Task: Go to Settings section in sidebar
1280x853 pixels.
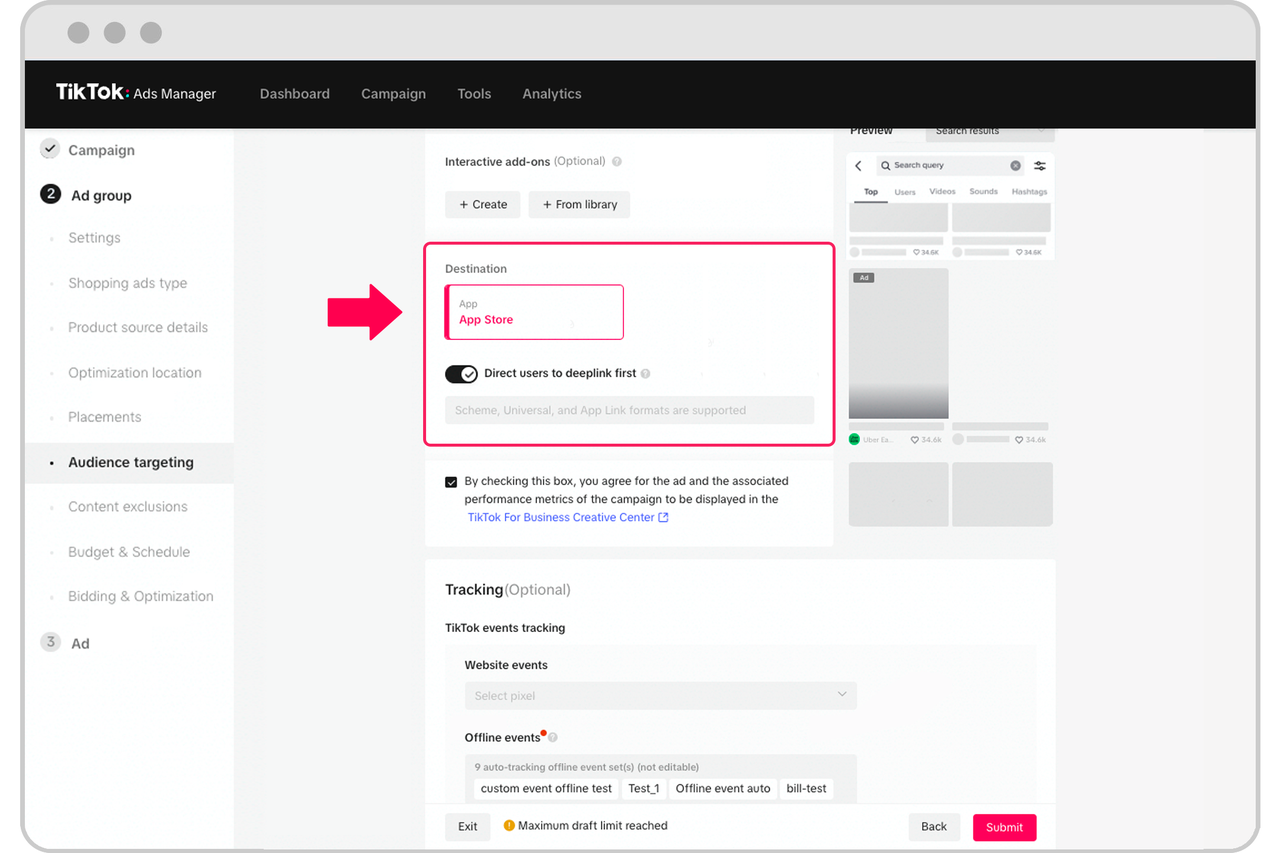Action: [x=94, y=238]
